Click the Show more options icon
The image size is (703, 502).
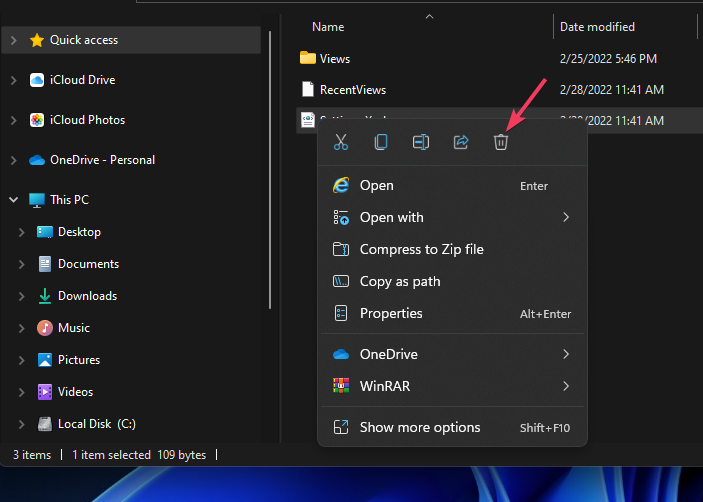pos(341,427)
